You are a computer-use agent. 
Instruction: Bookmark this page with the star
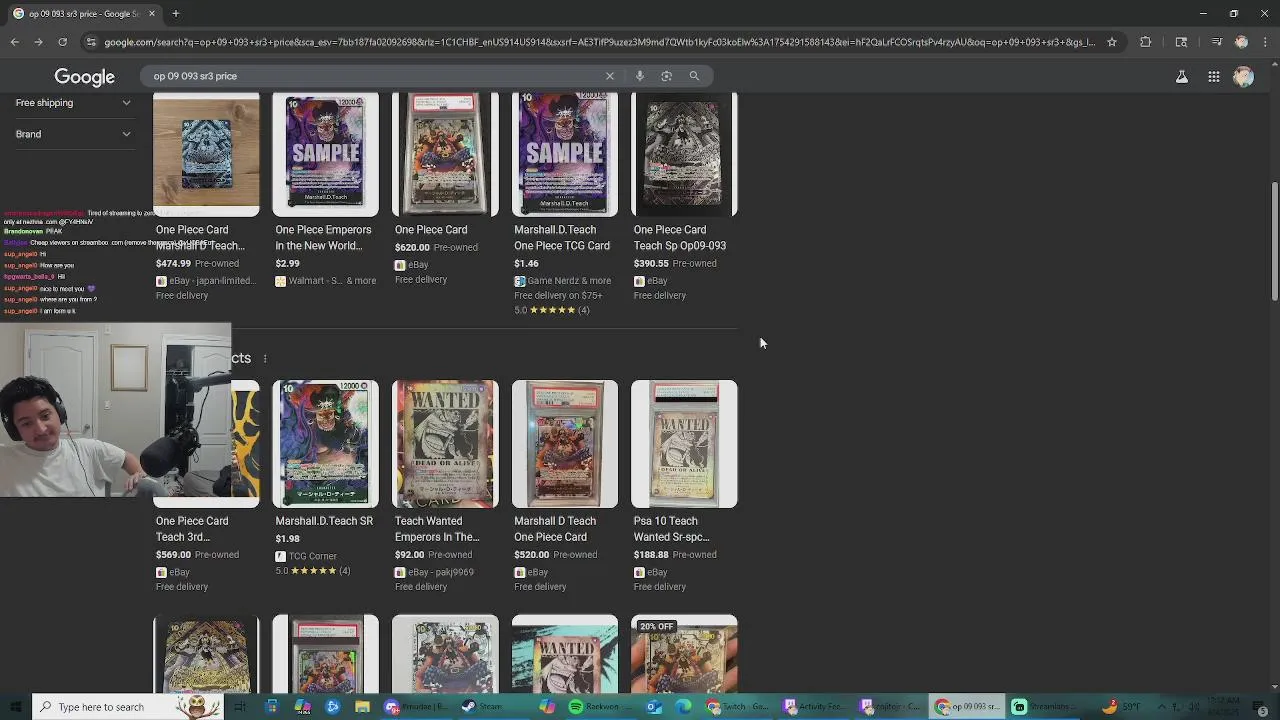tap(1111, 42)
